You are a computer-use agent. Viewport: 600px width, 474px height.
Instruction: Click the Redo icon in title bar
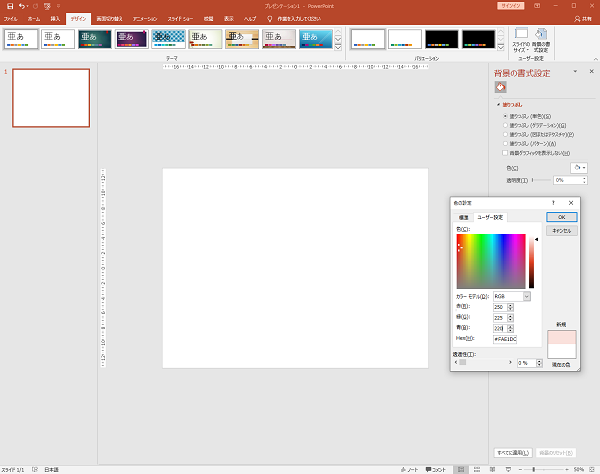coord(36,6)
